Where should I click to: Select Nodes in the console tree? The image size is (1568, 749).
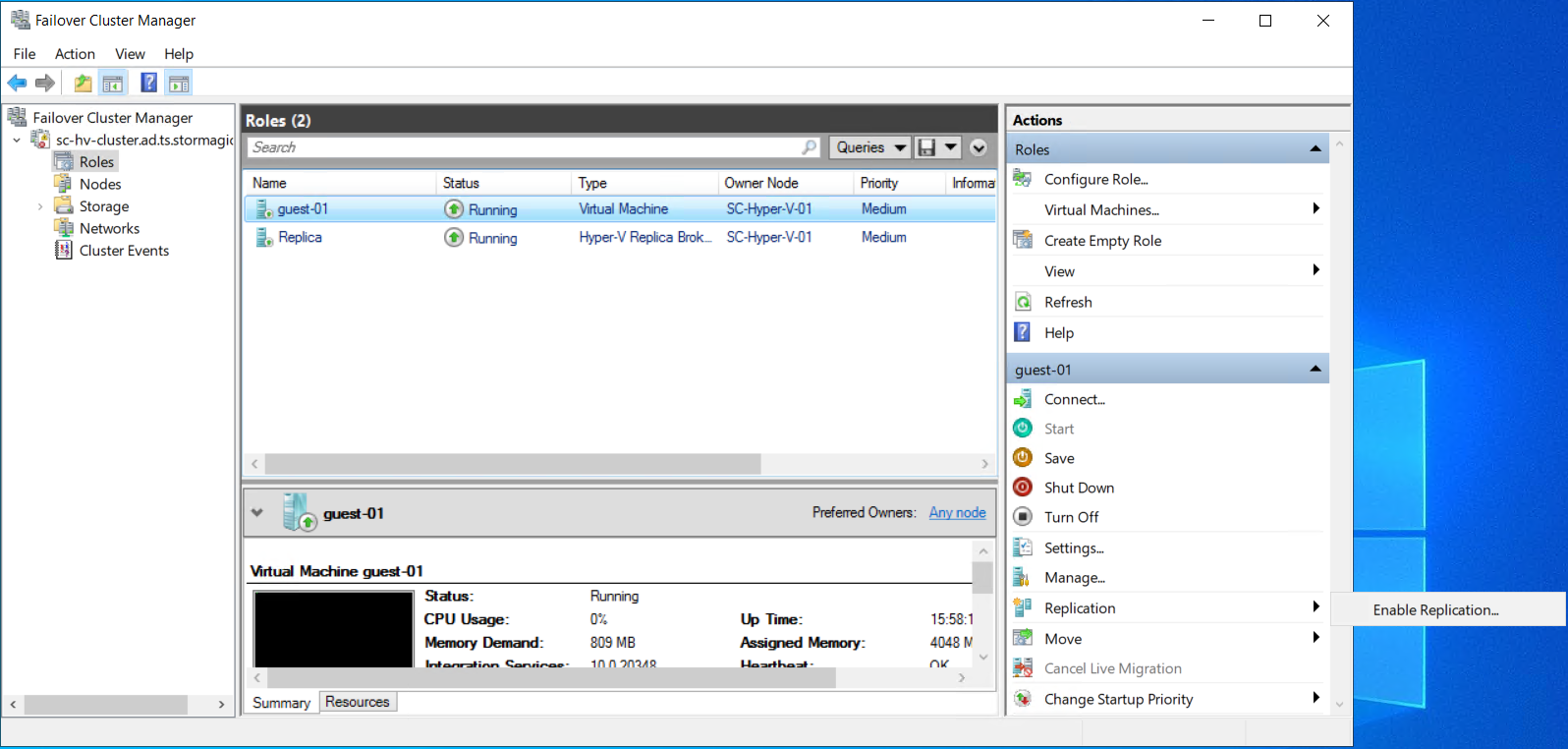100,184
